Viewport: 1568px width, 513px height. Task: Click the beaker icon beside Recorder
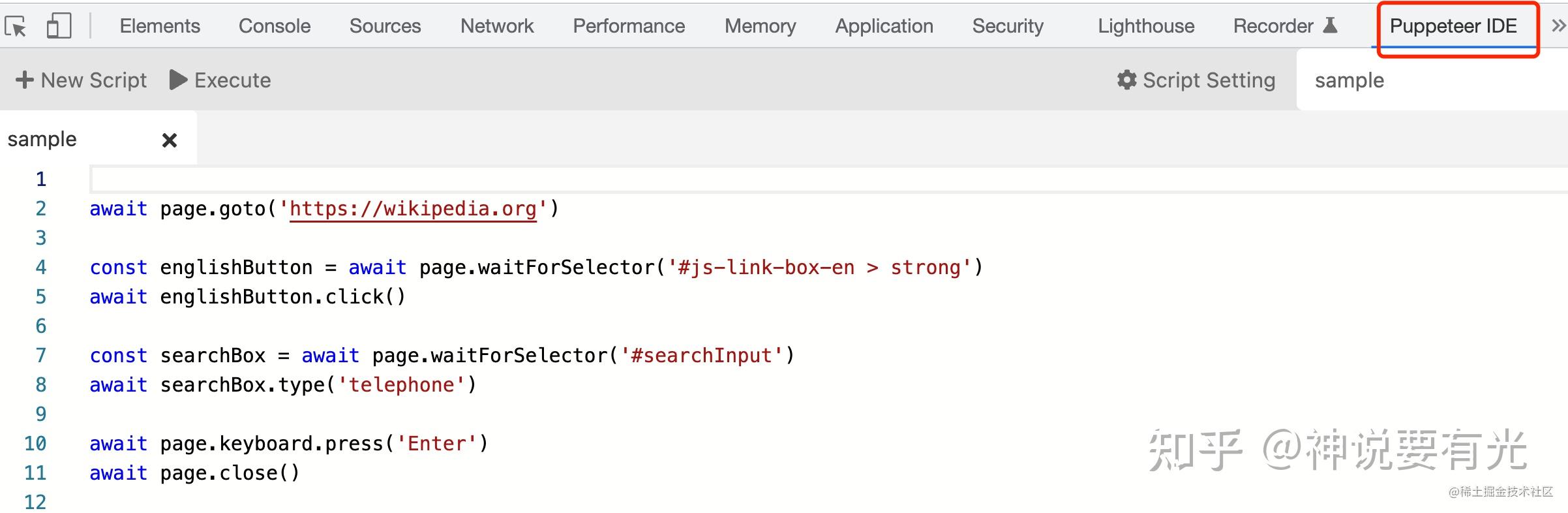click(1331, 25)
